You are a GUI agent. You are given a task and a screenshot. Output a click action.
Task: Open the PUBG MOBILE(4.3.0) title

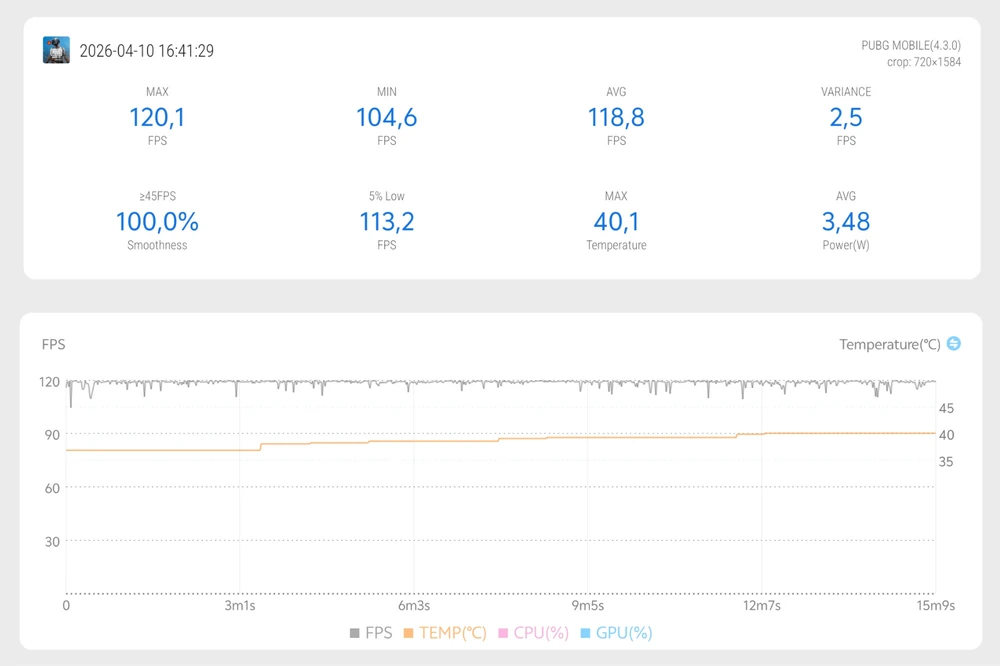click(910, 45)
